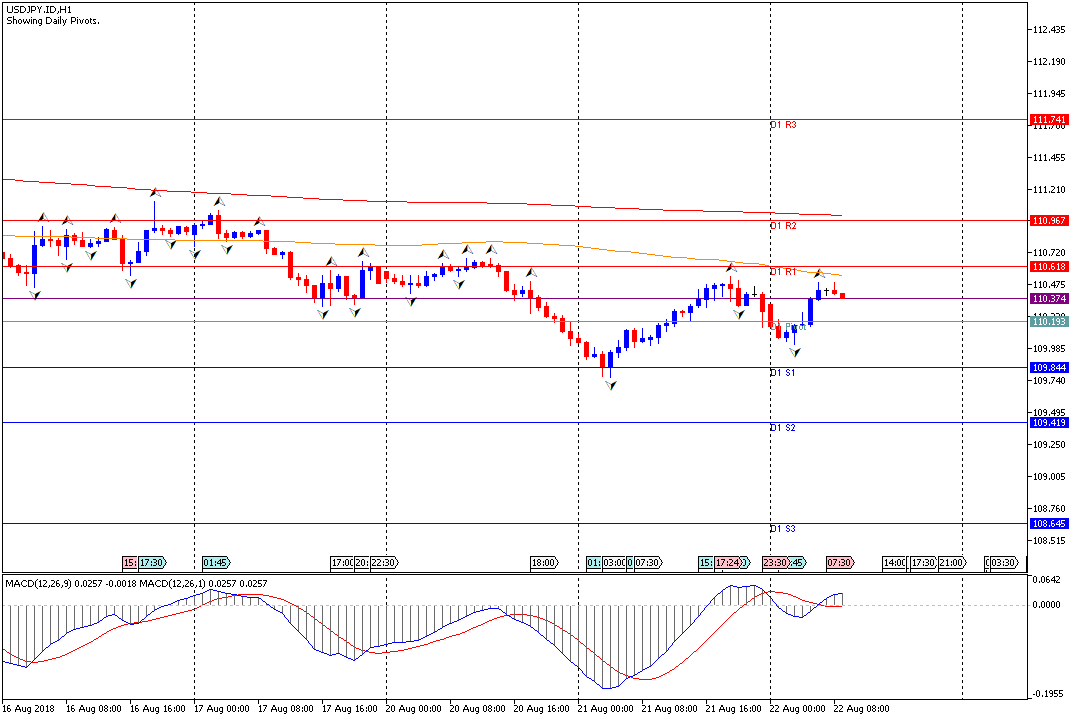
Task: Click the 20 Aug 00:00 date label
Action: pos(414,709)
